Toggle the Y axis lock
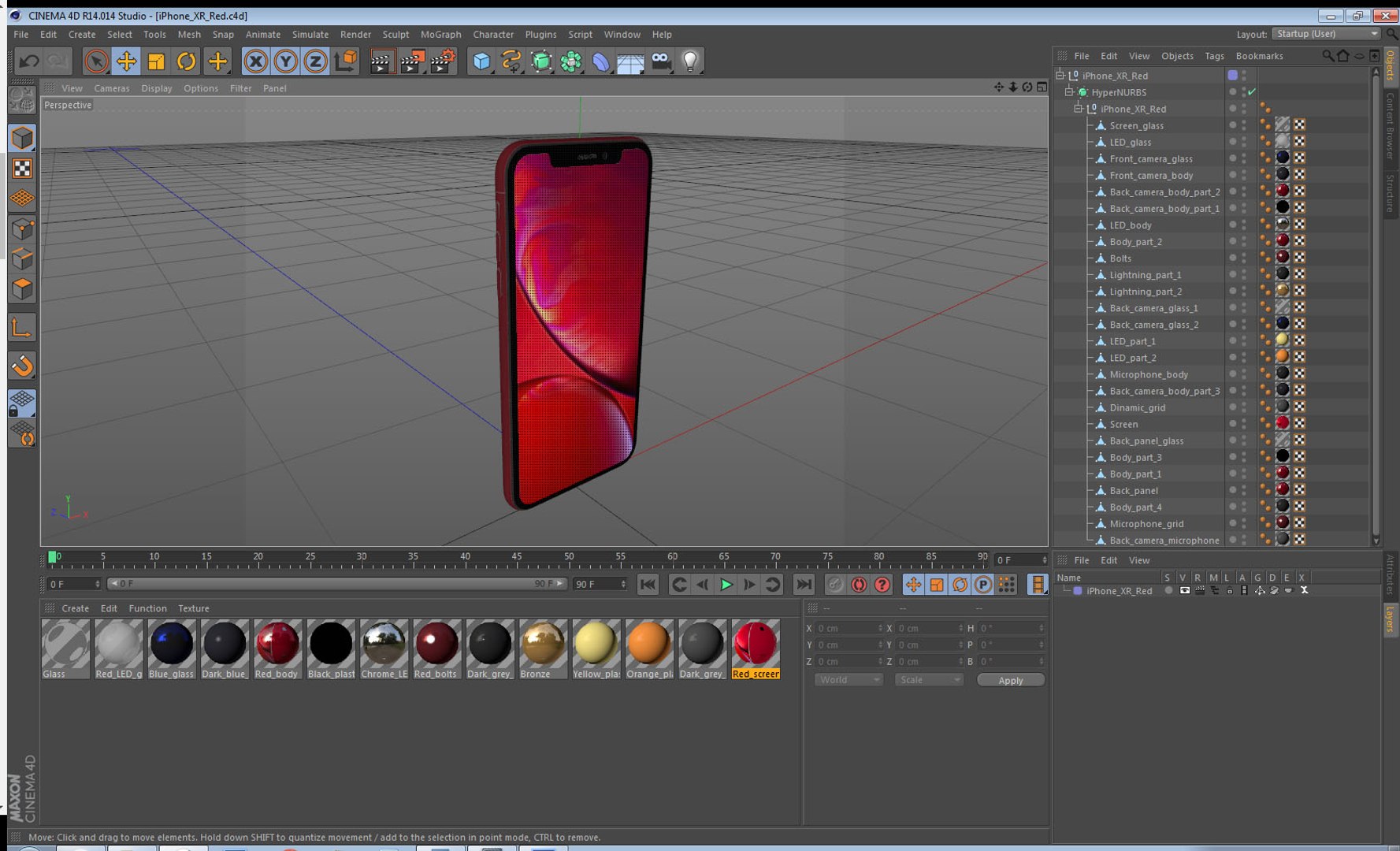Image resolution: width=1400 pixels, height=851 pixels. [x=285, y=61]
